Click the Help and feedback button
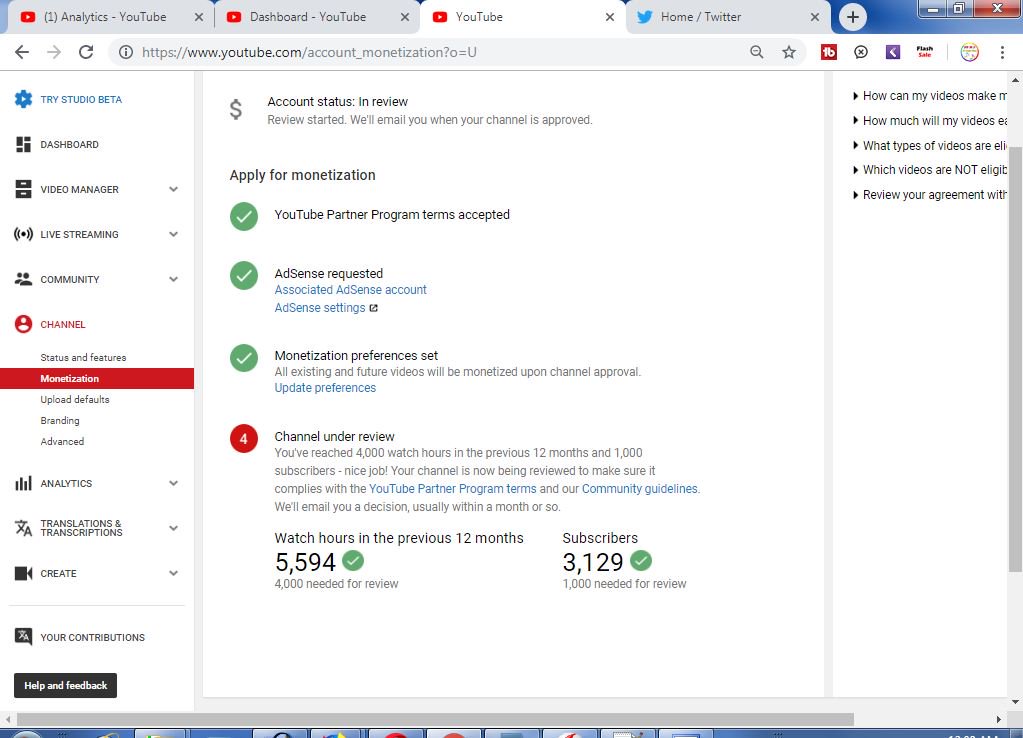The image size is (1023, 738). pyautogui.click(x=65, y=685)
